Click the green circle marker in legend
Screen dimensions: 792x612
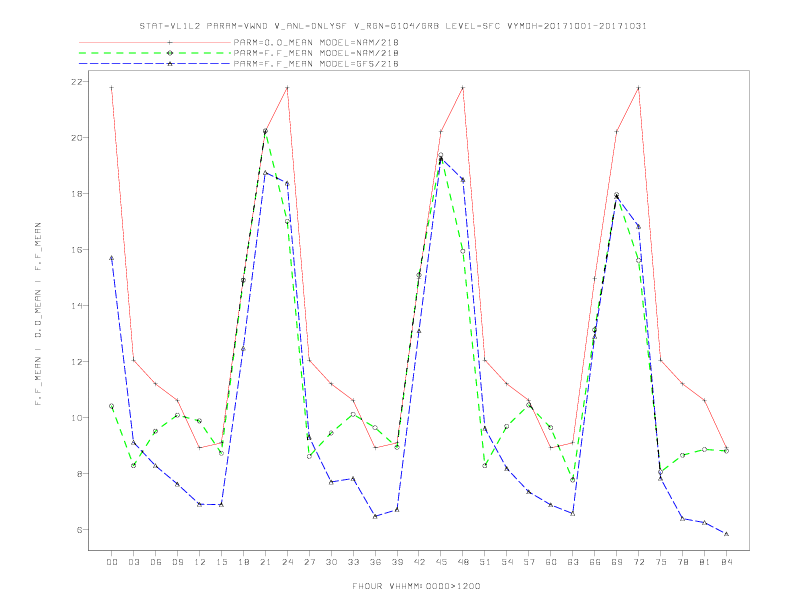click(x=170, y=53)
